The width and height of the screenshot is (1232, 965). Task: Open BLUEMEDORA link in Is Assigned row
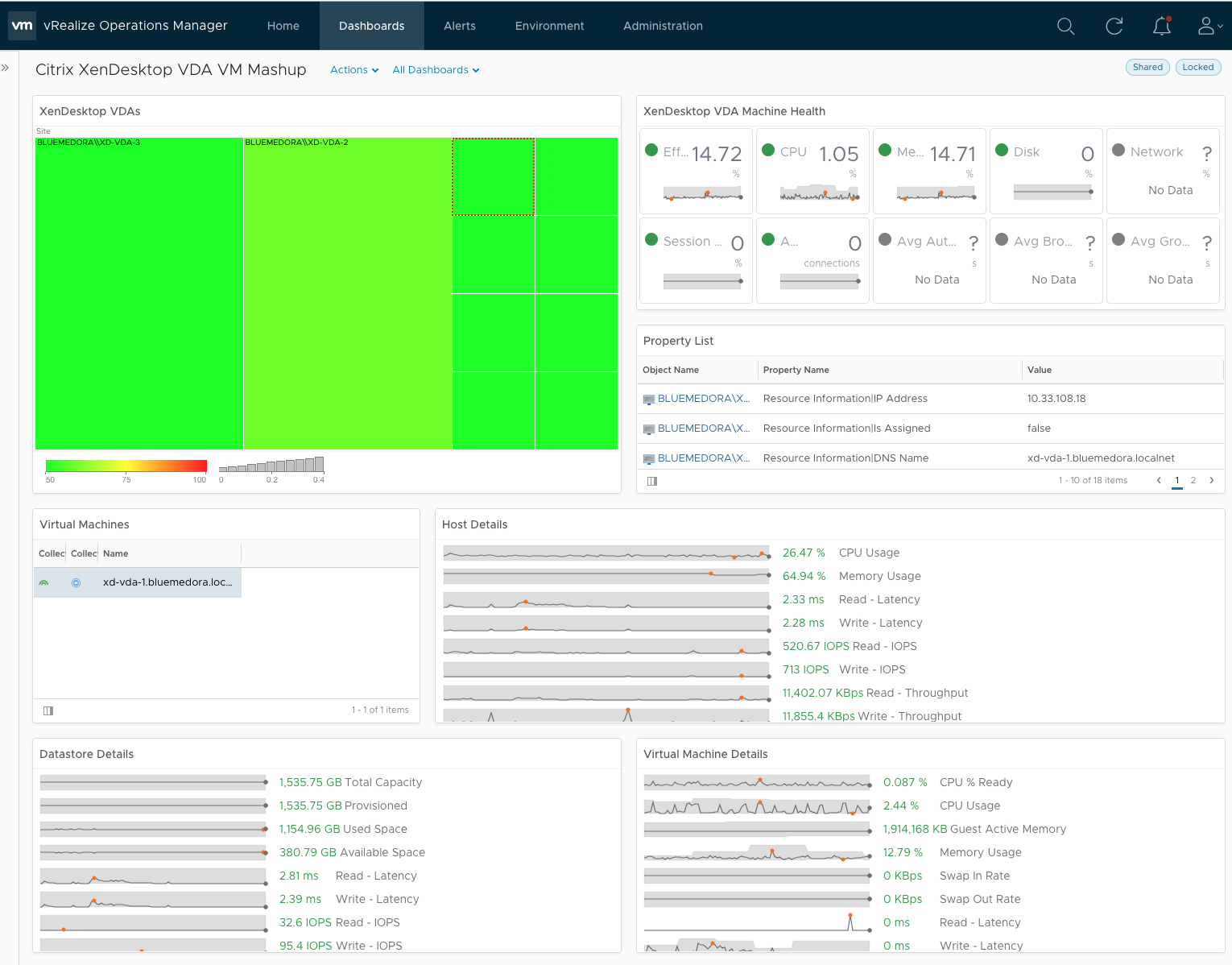704,429
